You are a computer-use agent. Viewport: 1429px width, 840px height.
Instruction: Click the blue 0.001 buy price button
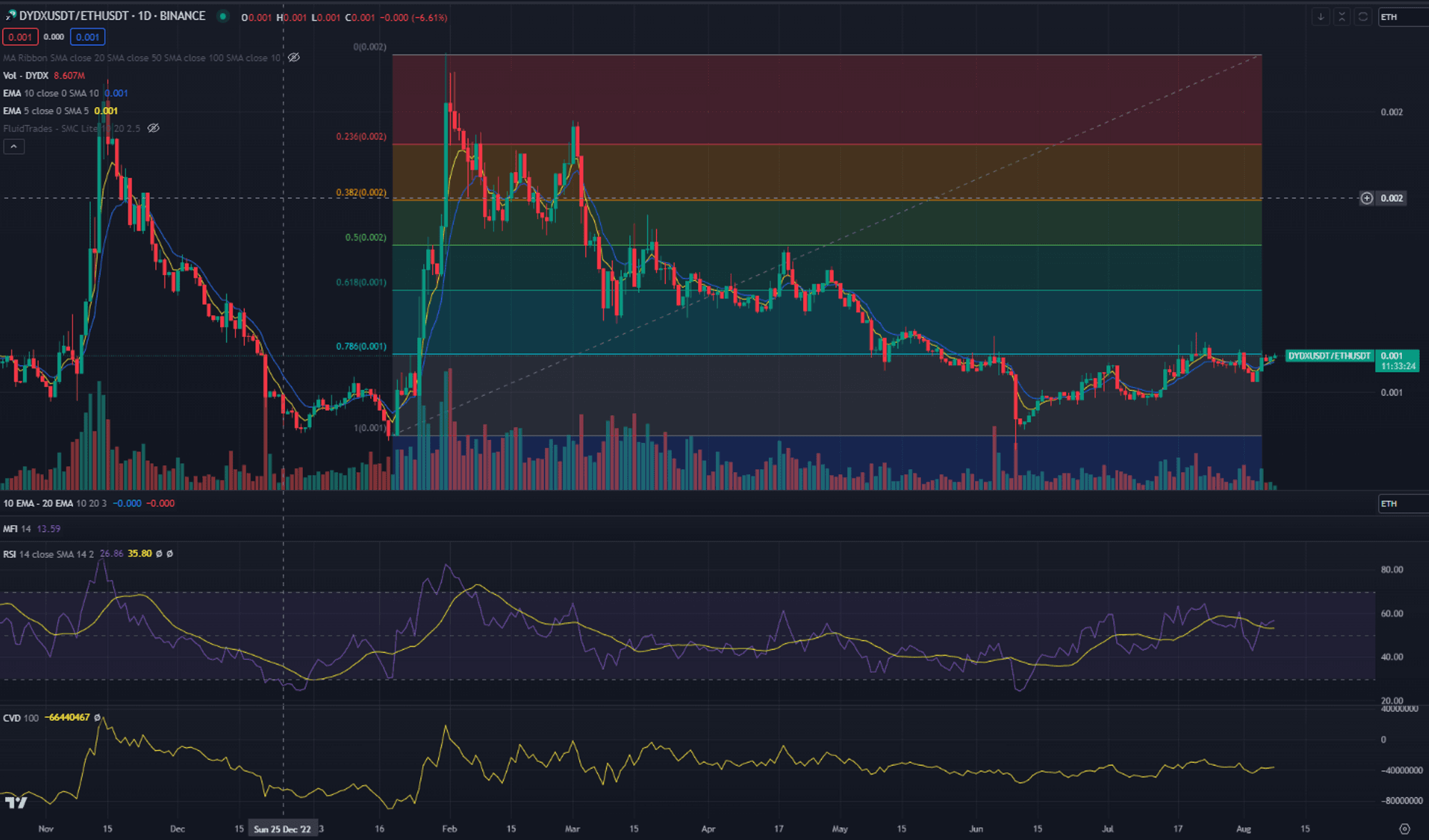point(87,36)
